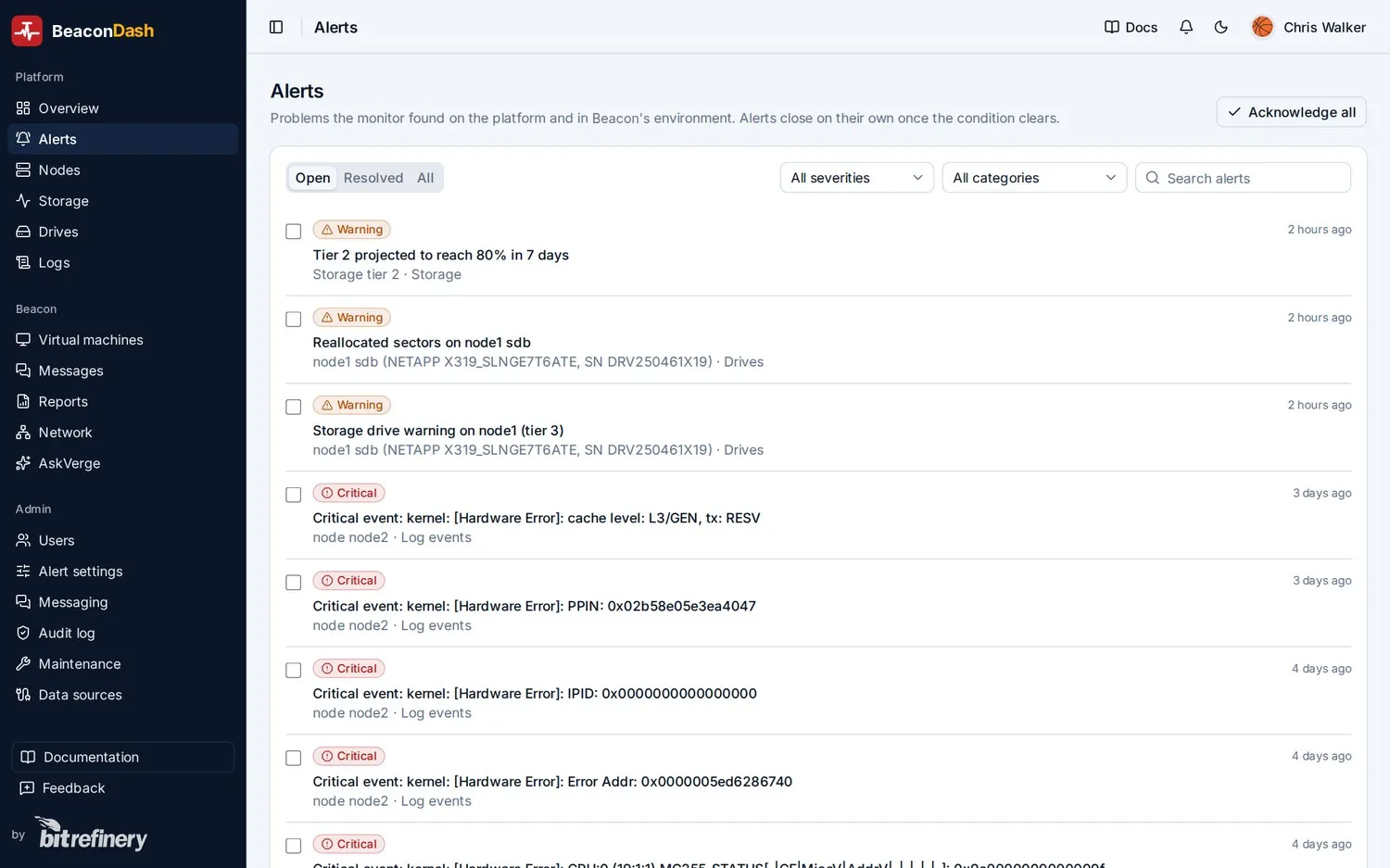Screen dimensions: 1390x868
Task: Tick the Storage drive warning alert checkbox
Action: 294,407
